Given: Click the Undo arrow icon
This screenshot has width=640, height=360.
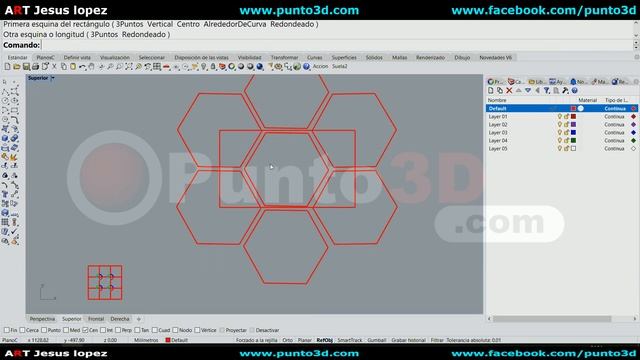Looking at the screenshot, I should click(x=82, y=67).
